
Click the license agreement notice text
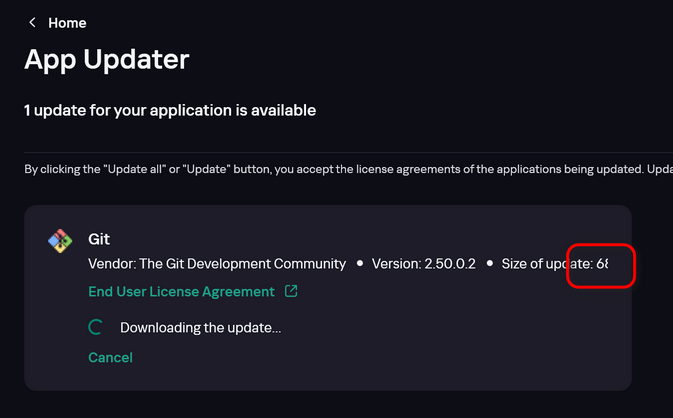click(x=349, y=169)
